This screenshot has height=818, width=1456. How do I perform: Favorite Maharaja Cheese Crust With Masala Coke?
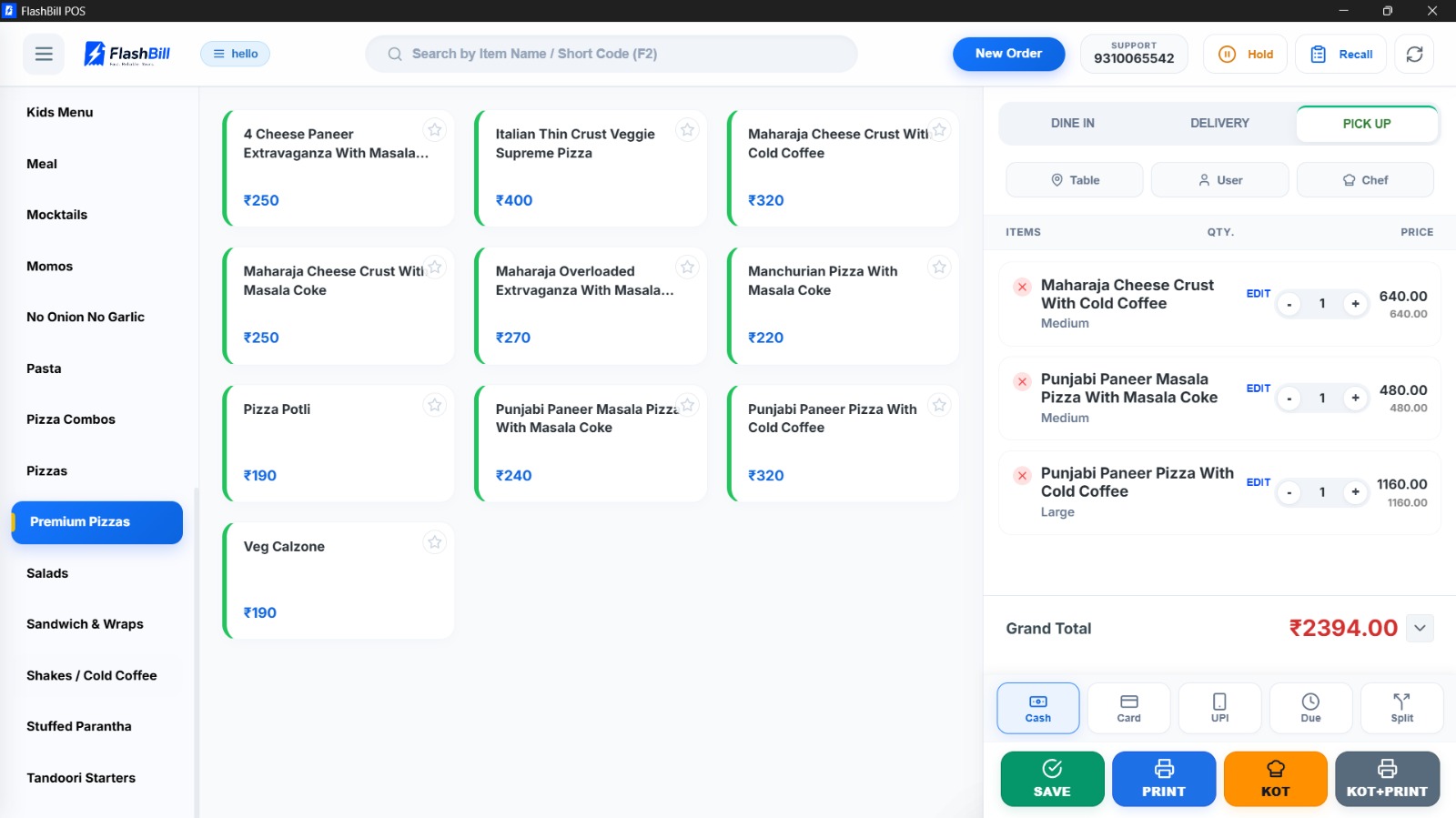click(435, 268)
